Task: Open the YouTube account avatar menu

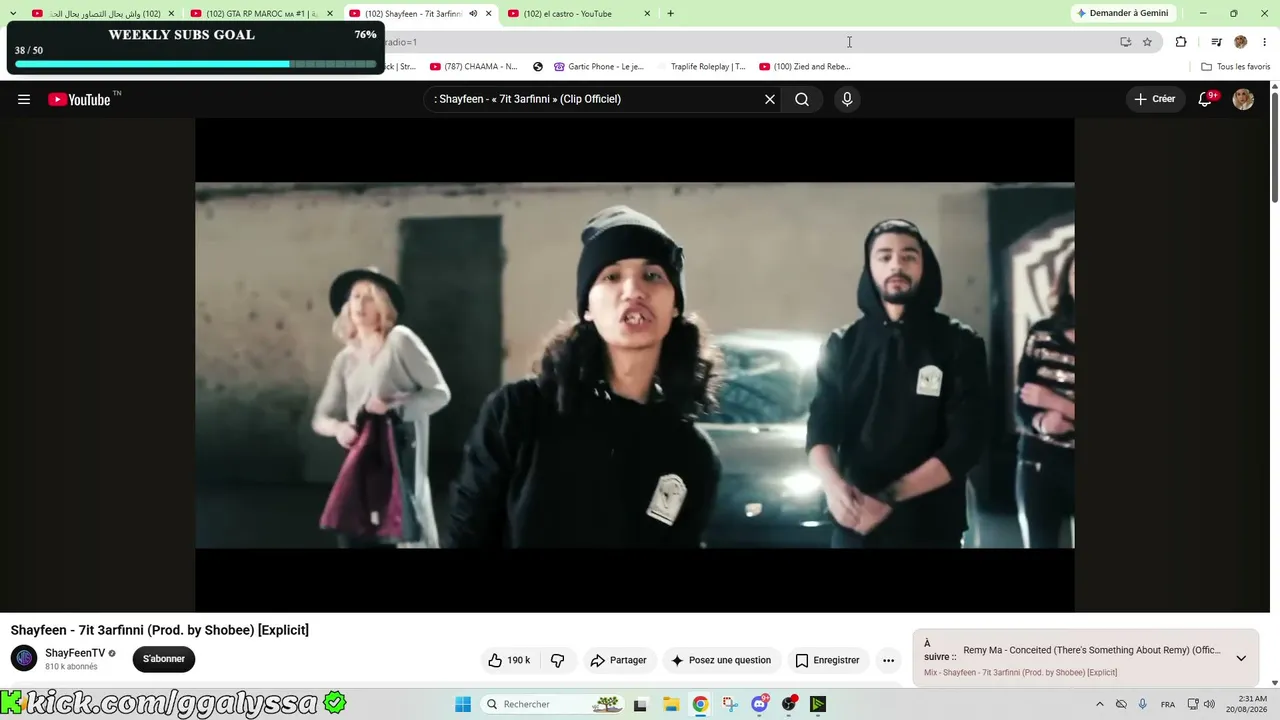Action: [x=1243, y=99]
